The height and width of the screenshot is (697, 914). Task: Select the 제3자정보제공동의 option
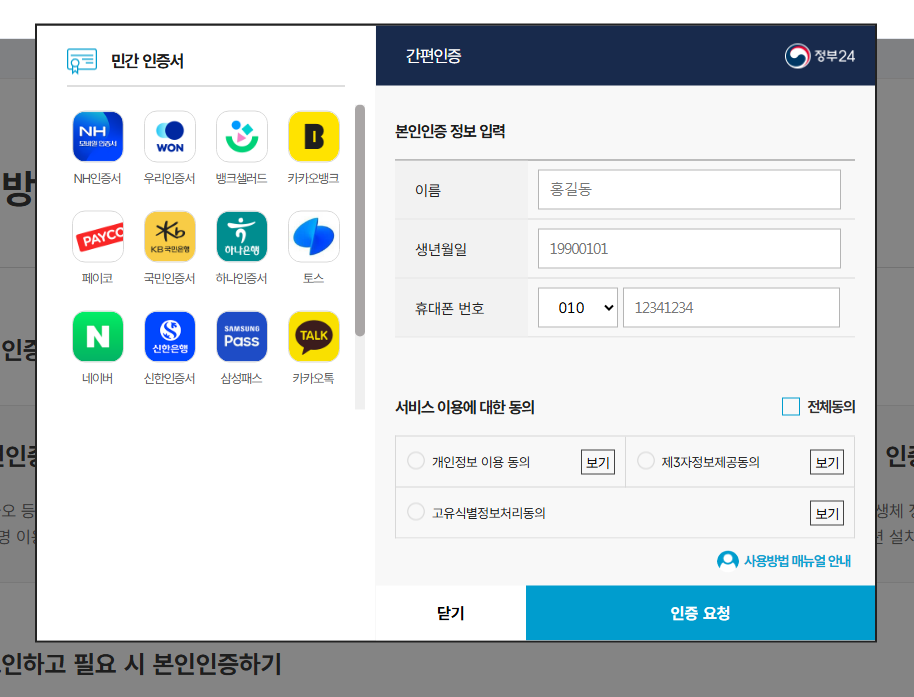(x=646, y=461)
